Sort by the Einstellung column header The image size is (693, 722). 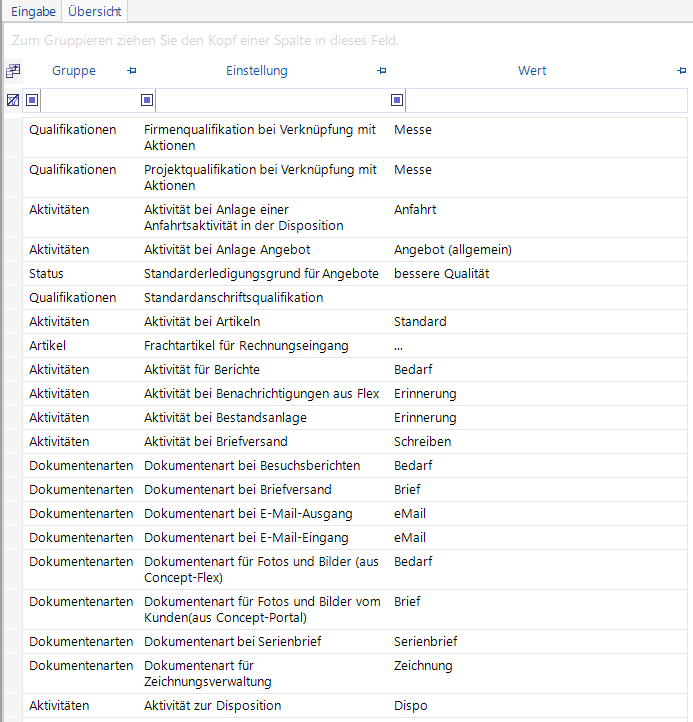256,70
